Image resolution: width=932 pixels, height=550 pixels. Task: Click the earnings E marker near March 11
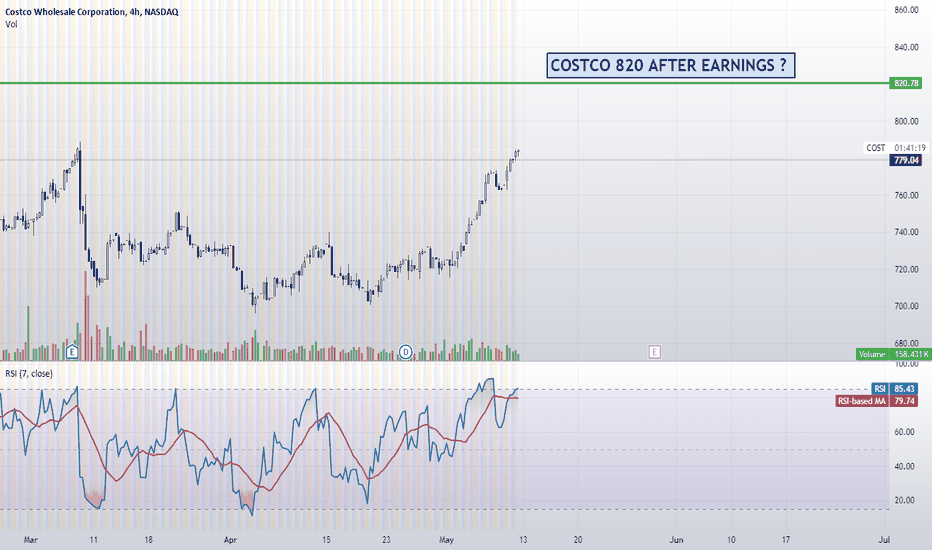coord(72,352)
